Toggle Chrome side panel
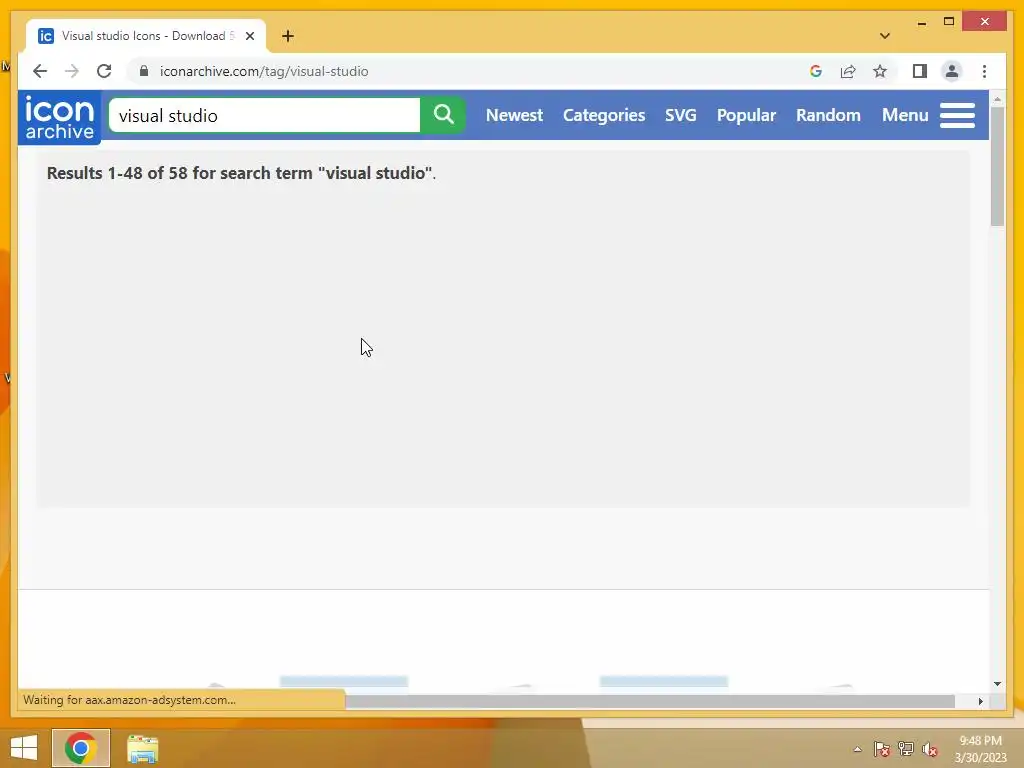1024x768 pixels. (x=920, y=71)
